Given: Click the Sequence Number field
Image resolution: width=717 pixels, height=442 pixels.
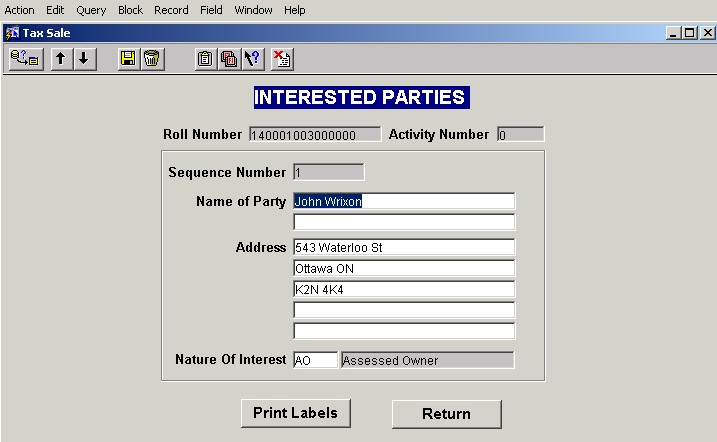Looking at the screenshot, I should pos(329,172).
